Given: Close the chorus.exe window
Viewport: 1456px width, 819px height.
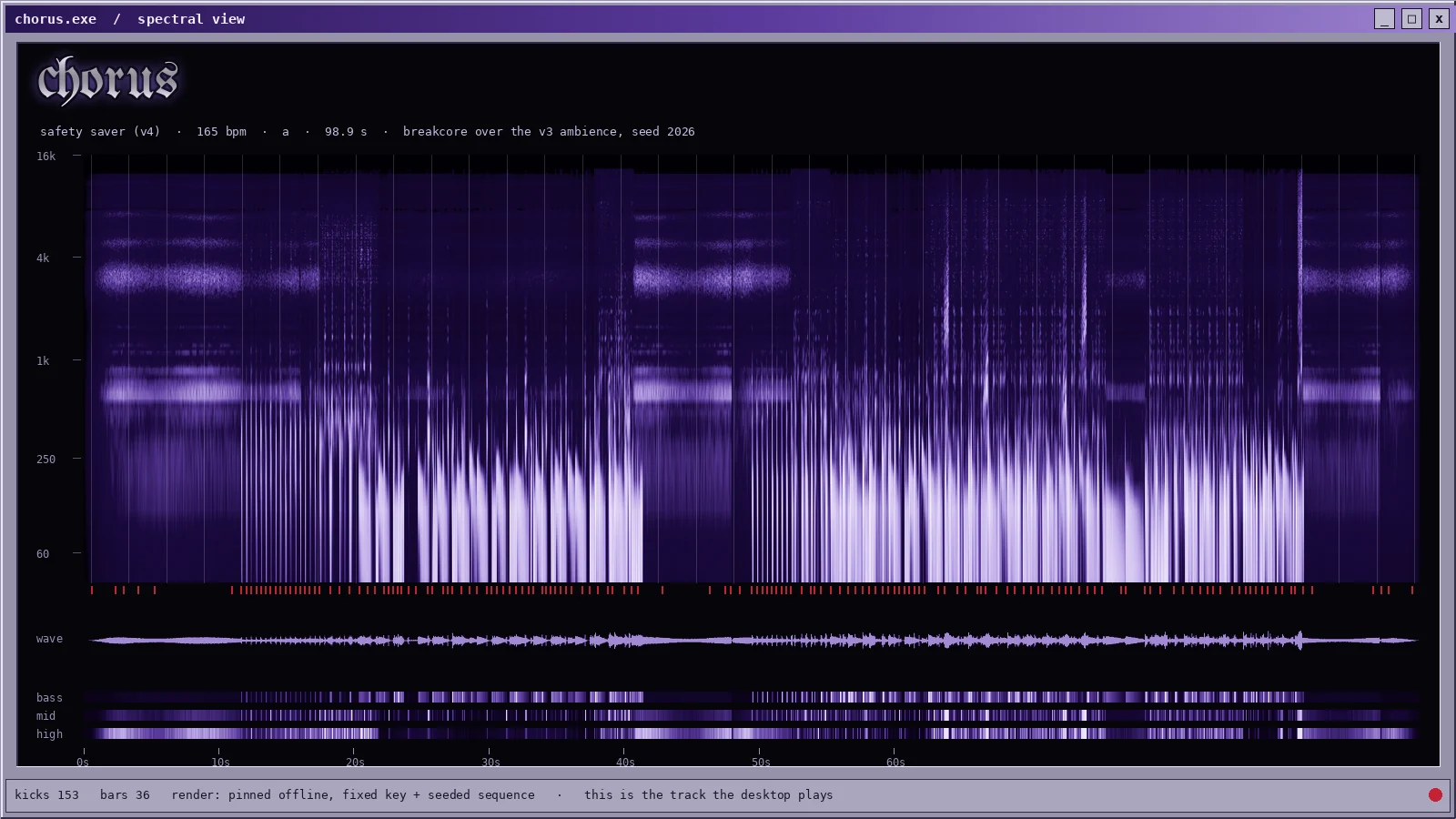Looking at the screenshot, I should (x=1439, y=18).
